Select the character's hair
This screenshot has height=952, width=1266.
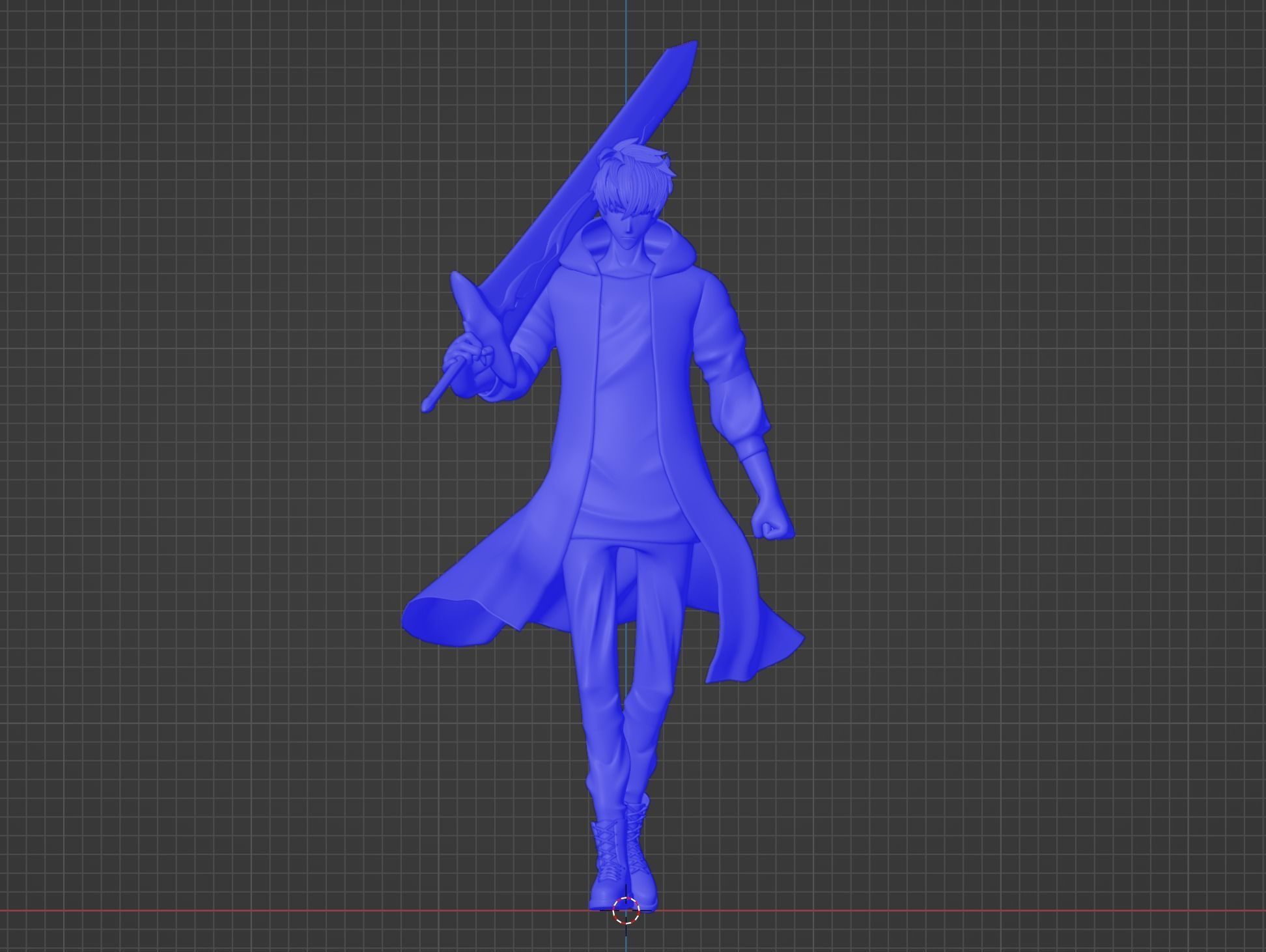(x=632, y=176)
